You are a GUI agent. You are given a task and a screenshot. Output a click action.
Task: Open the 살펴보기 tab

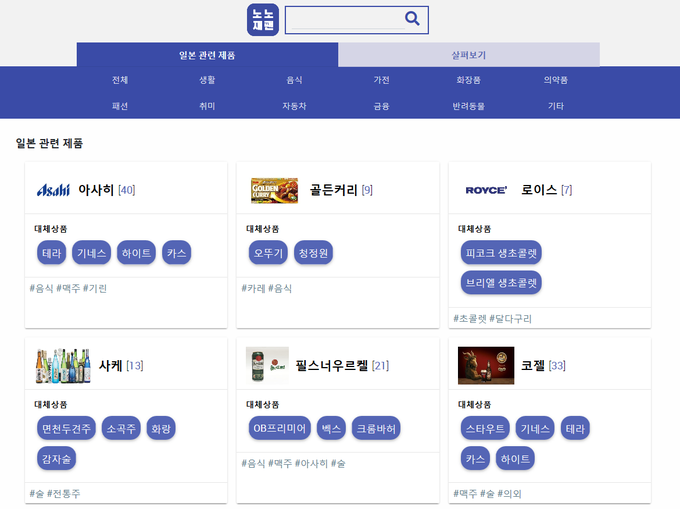[x=469, y=55]
